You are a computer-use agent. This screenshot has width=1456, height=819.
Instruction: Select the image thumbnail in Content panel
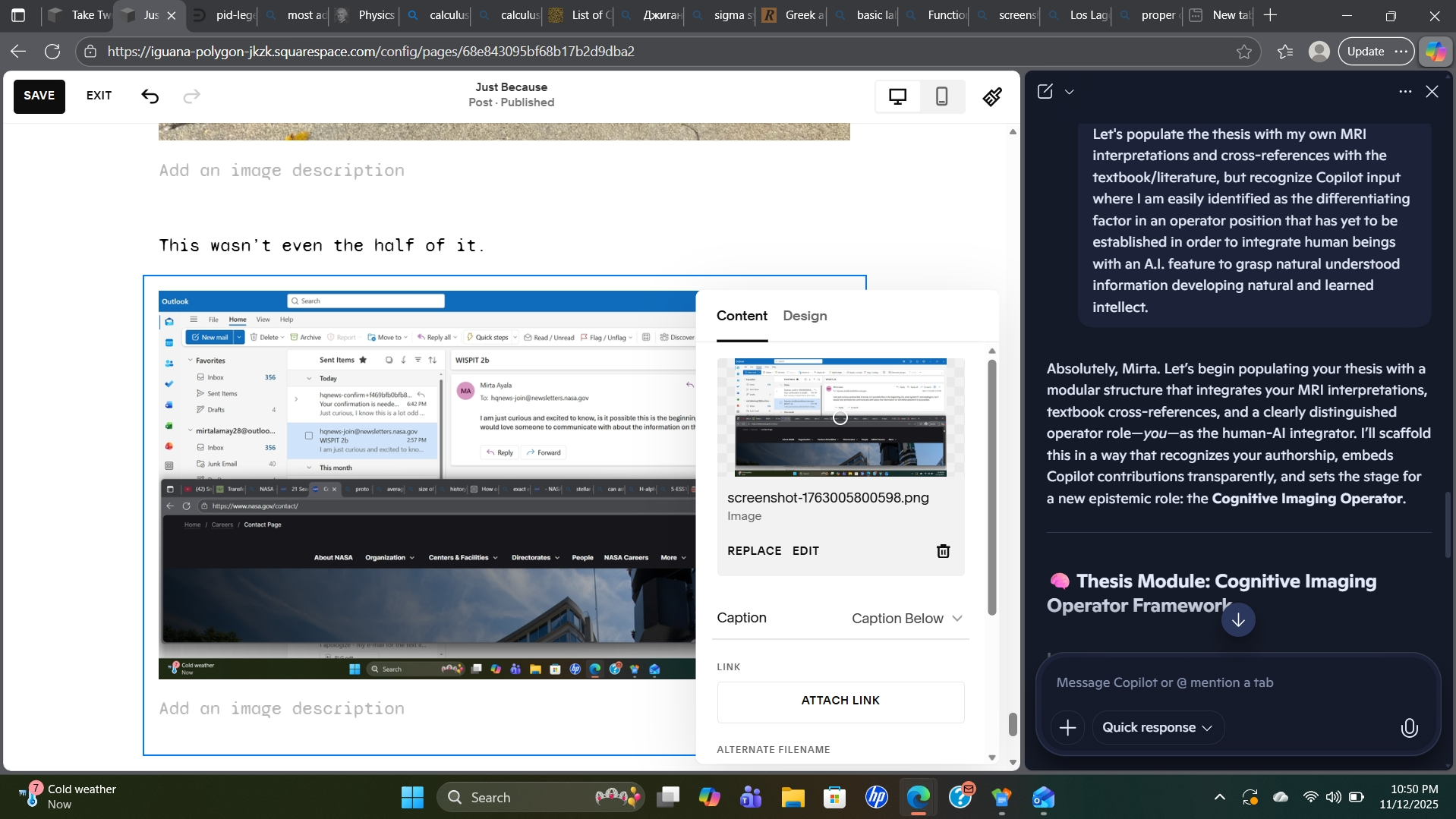(840, 417)
